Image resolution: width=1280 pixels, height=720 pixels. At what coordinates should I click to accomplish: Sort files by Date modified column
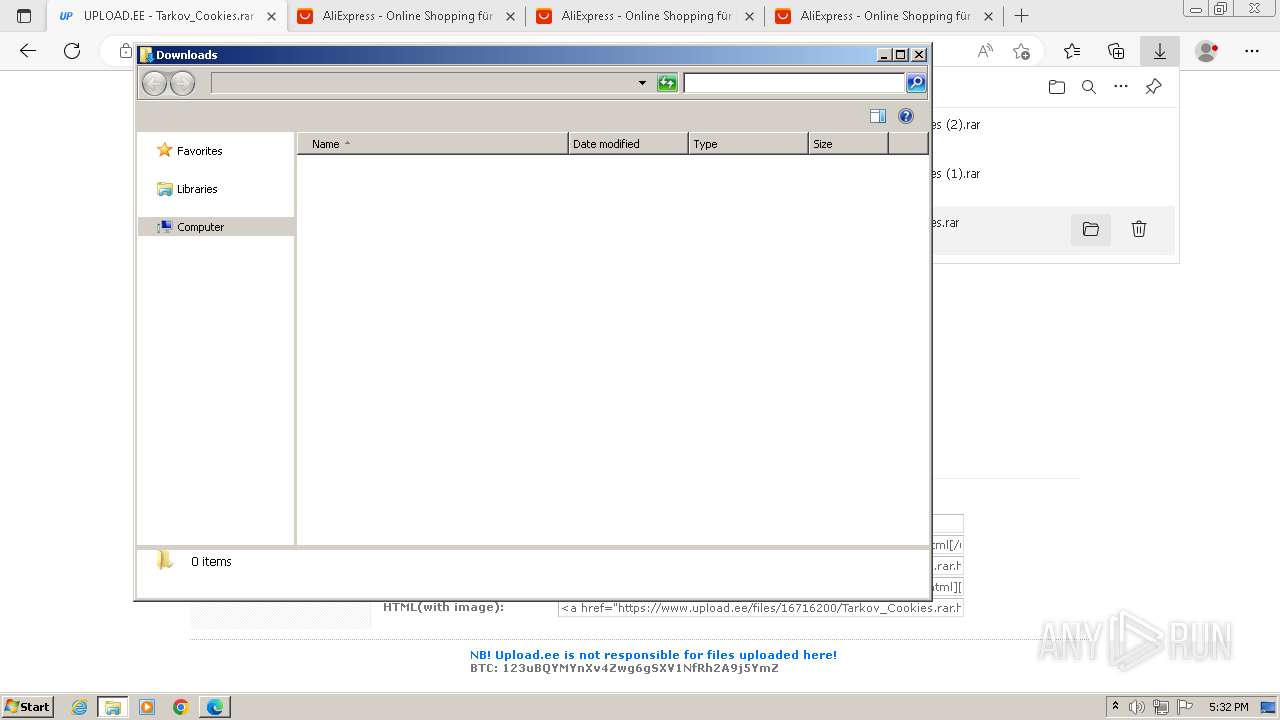pos(628,144)
